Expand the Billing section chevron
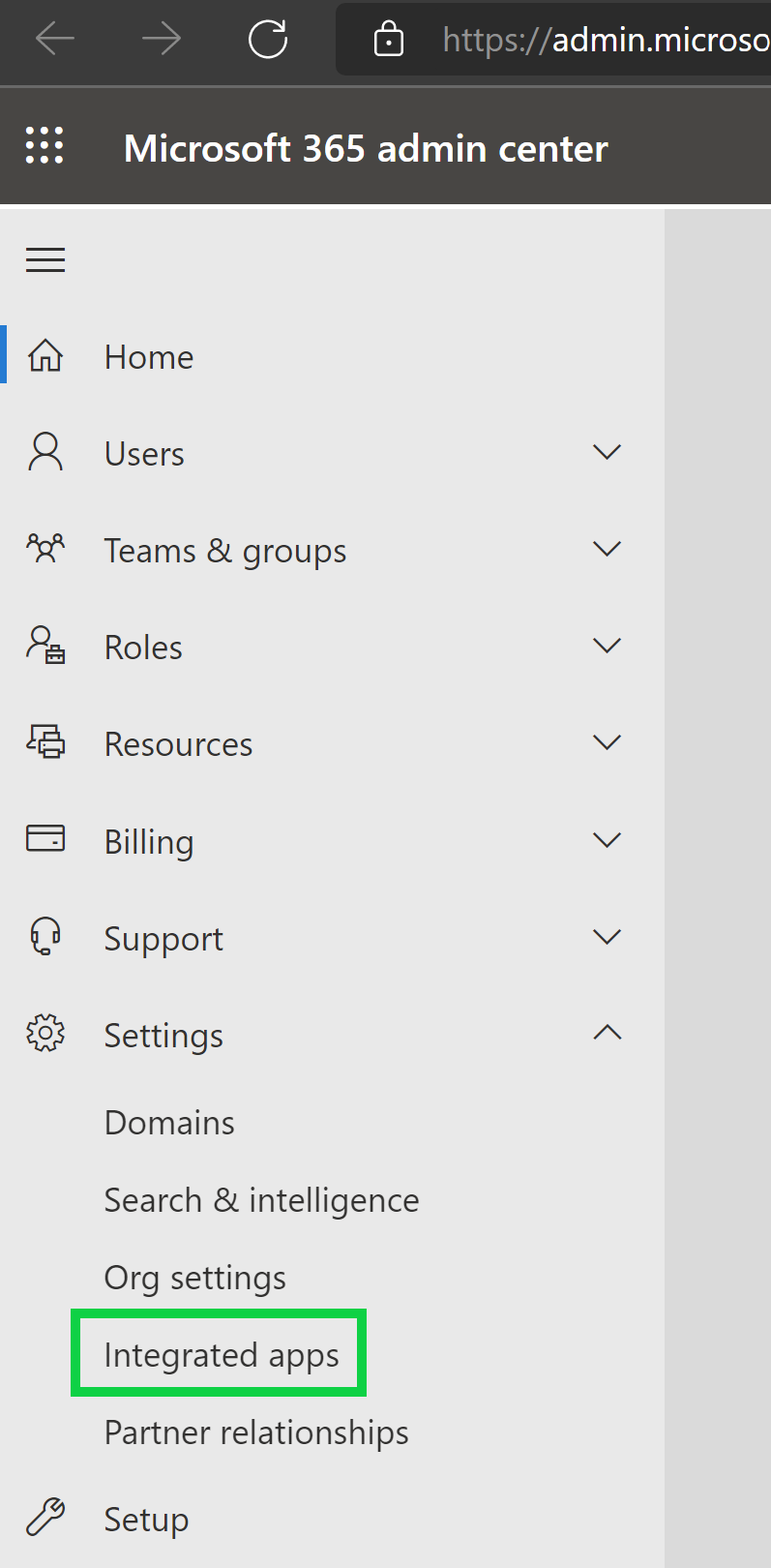Viewport: 771px width, 1568px height. (607, 839)
